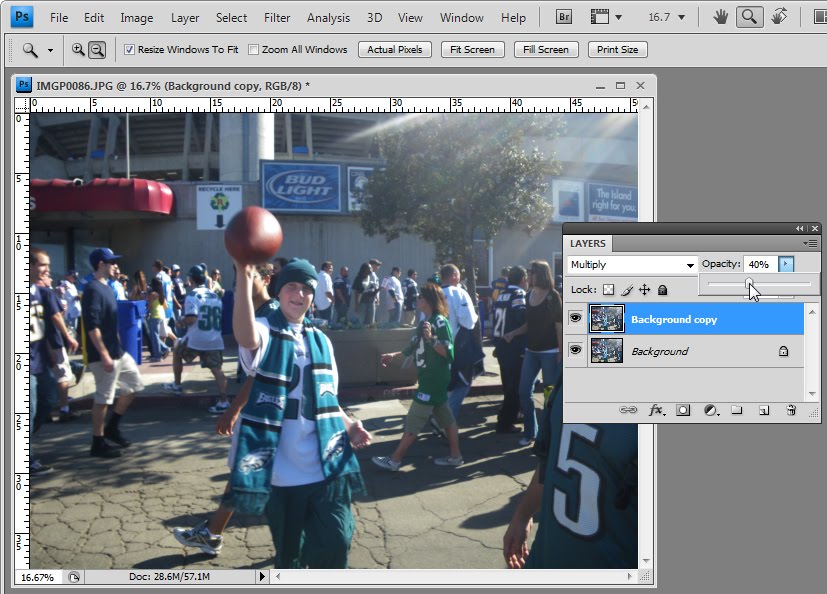Click the horizontal scrollbar right arrow
This screenshot has width=827, height=594.
point(629,577)
